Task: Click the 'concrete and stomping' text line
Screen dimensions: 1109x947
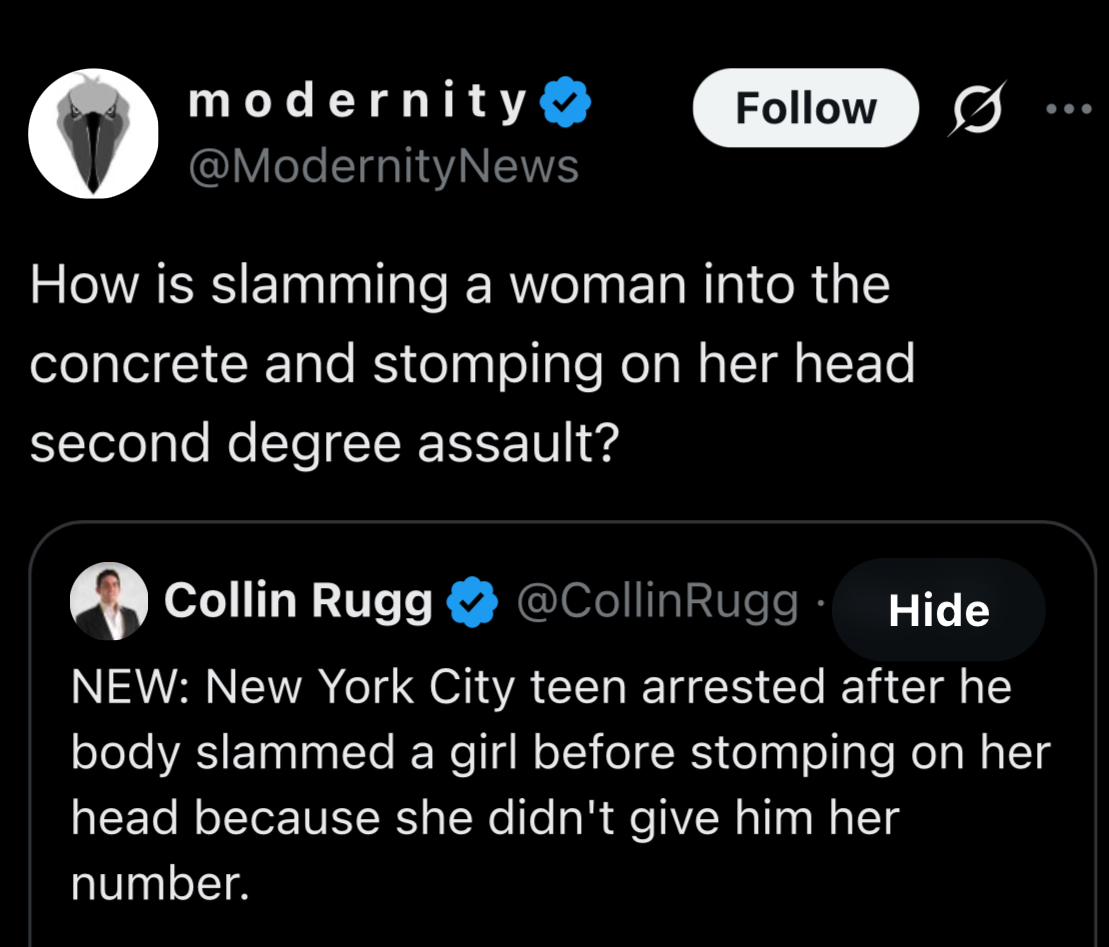Action: click(472, 363)
